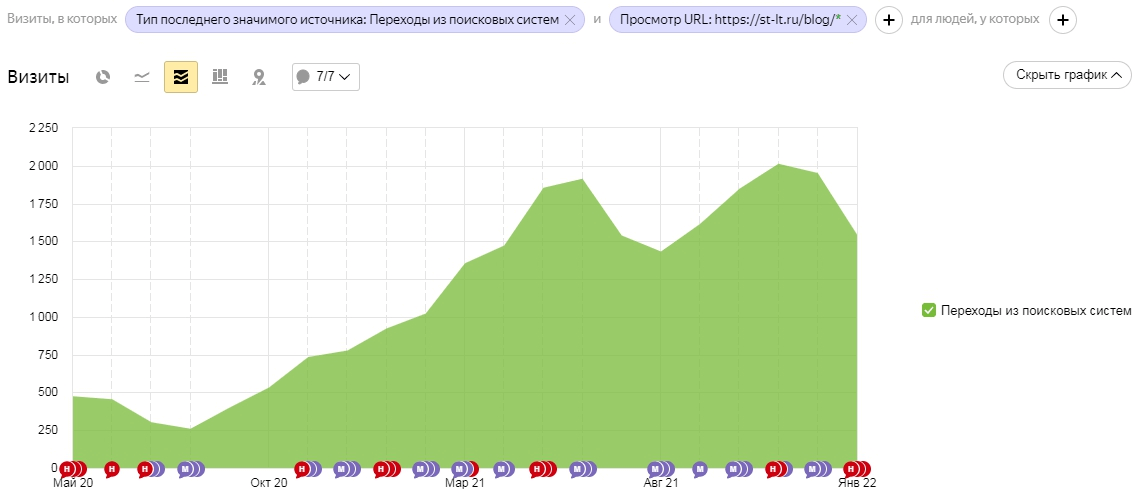Screen dimensions: 1140x499
Task: Switch to the column chart icon
Action: [220, 76]
